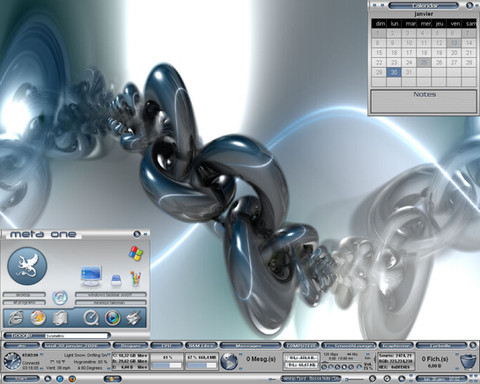Image resolution: width=480 pixels, height=384 pixels.
Task: Click the '0 Fich.(s)' recycle bin counter
Action: point(435,359)
